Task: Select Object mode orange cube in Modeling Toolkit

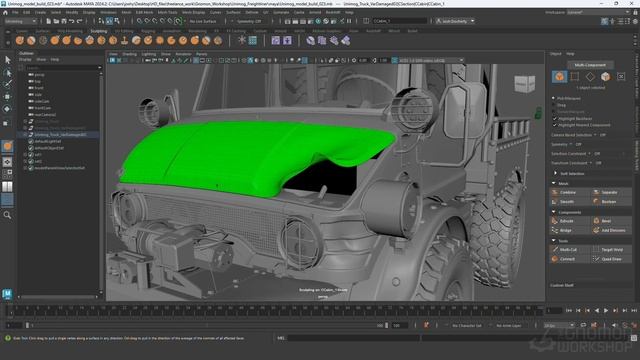Action: [559, 76]
